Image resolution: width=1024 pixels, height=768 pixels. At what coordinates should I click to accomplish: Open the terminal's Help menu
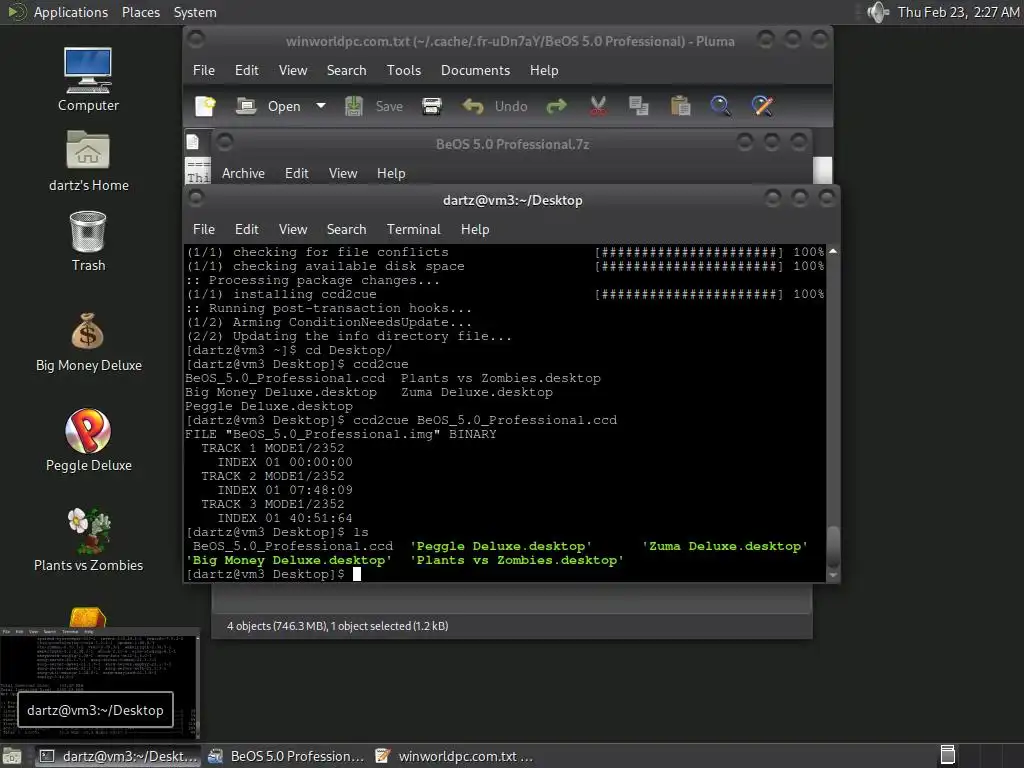475,229
